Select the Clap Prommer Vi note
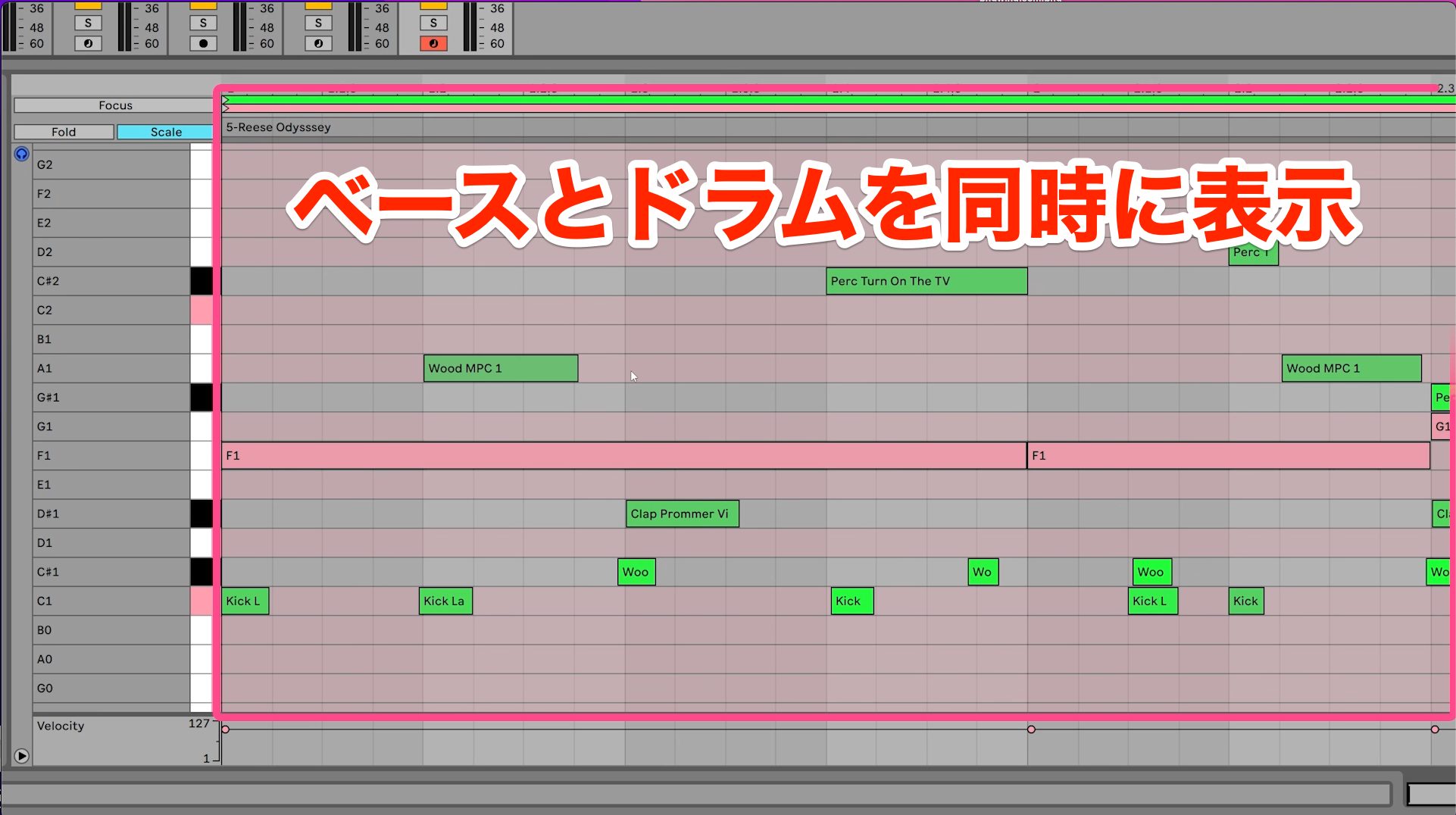The image size is (1456, 815). pos(682,514)
